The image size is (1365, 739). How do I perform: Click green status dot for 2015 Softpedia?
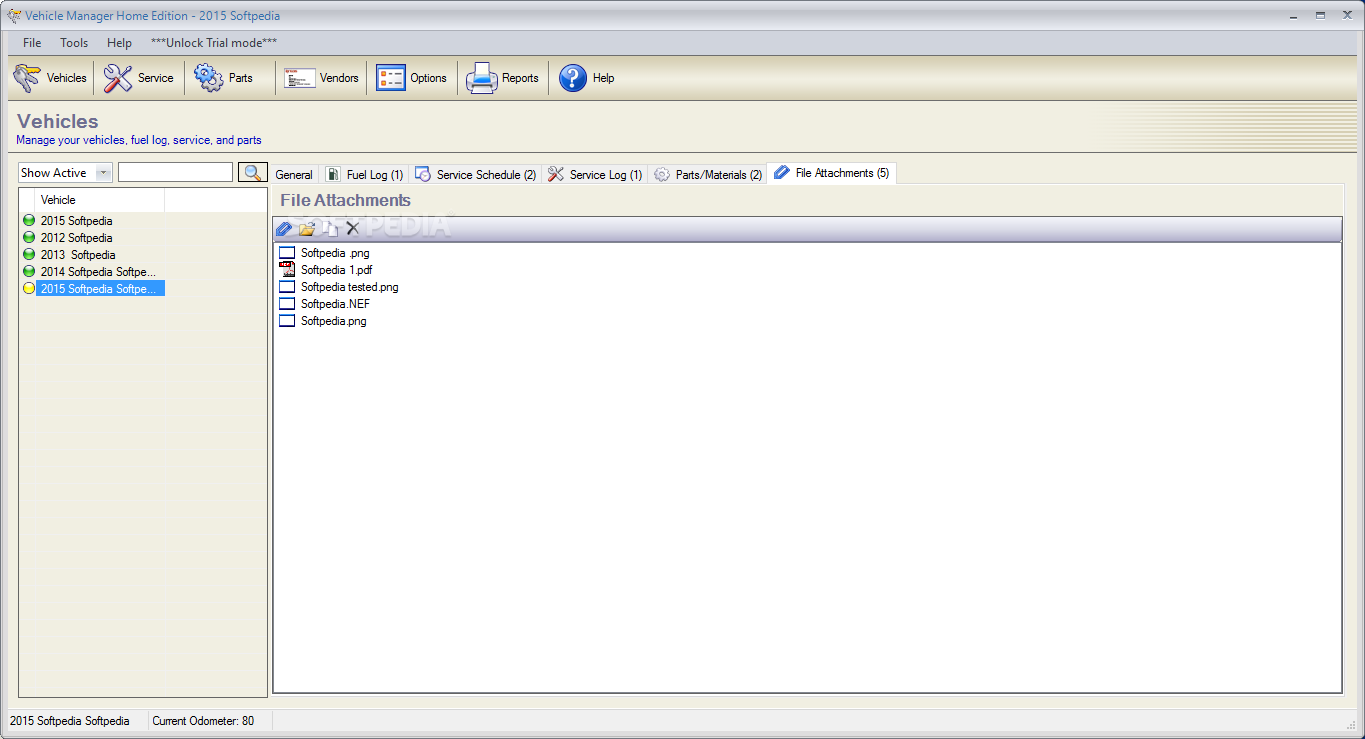28,221
